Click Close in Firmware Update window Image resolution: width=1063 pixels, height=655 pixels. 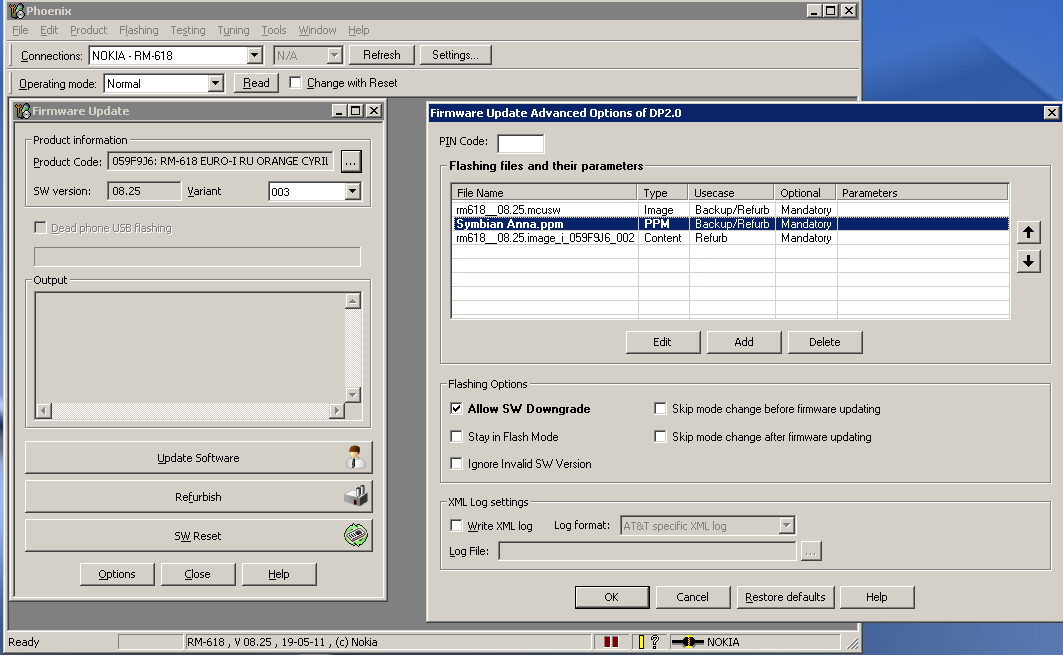coord(197,574)
